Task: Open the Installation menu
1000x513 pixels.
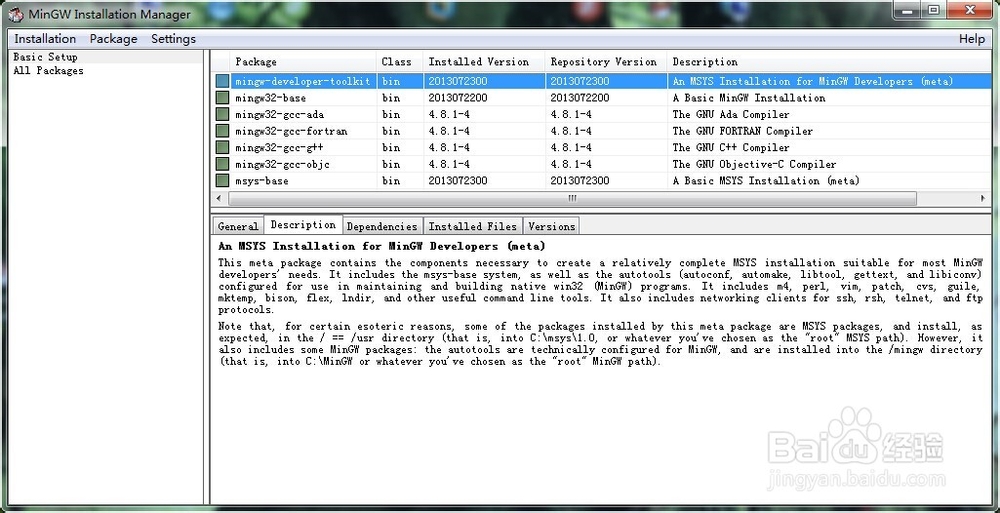Action: (x=45, y=39)
